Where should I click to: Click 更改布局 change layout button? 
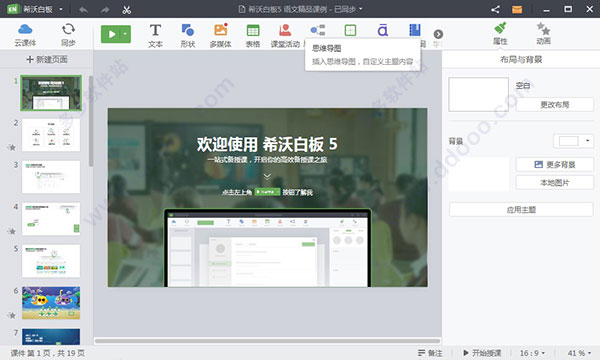click(x=554, y=104)
